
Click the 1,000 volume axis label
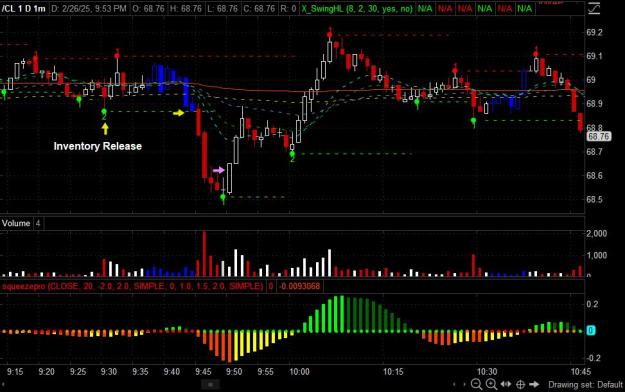[597, 256]
